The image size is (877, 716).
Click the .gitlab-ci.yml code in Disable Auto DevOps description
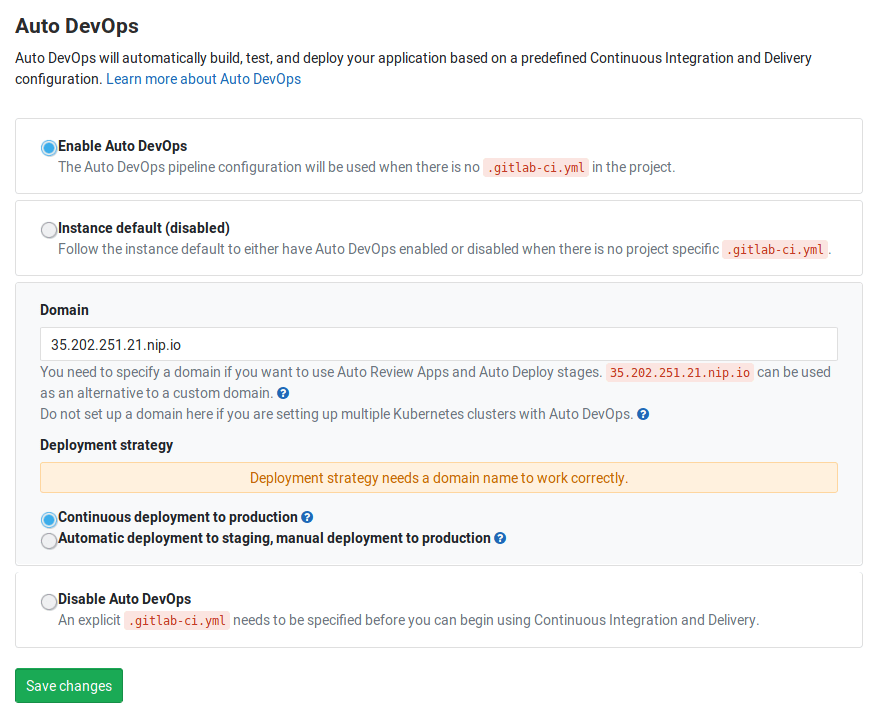pos(176,620)
